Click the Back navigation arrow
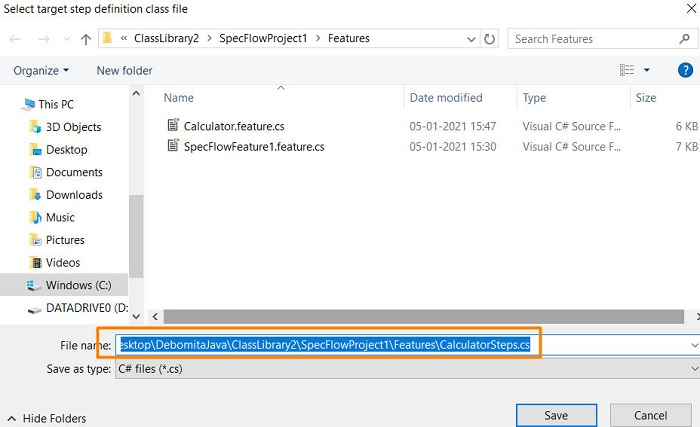This screenshot has width=700, height=427. click(15, 39)
